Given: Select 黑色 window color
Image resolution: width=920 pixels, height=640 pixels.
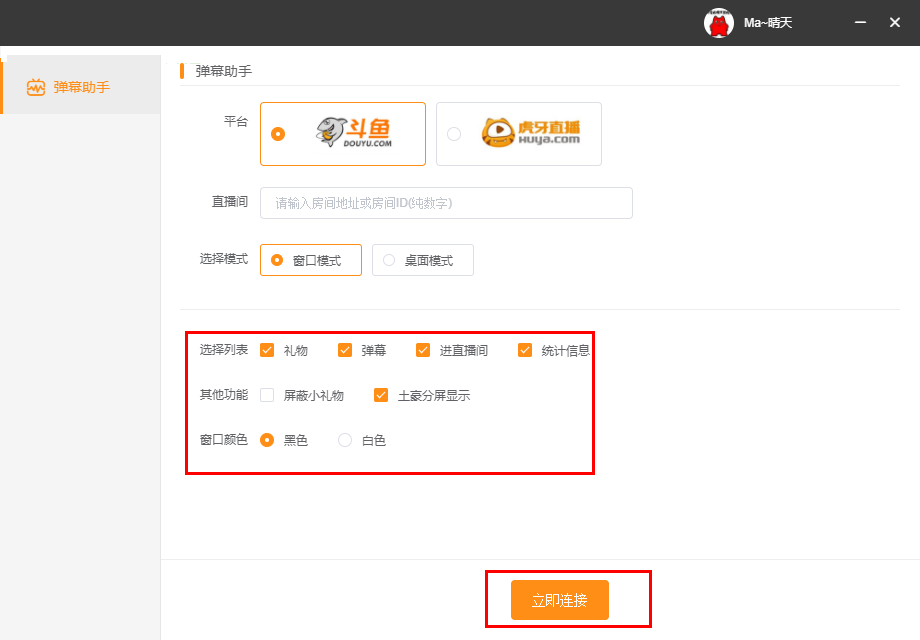Looking at the screenshot, I should pos(267,440).
